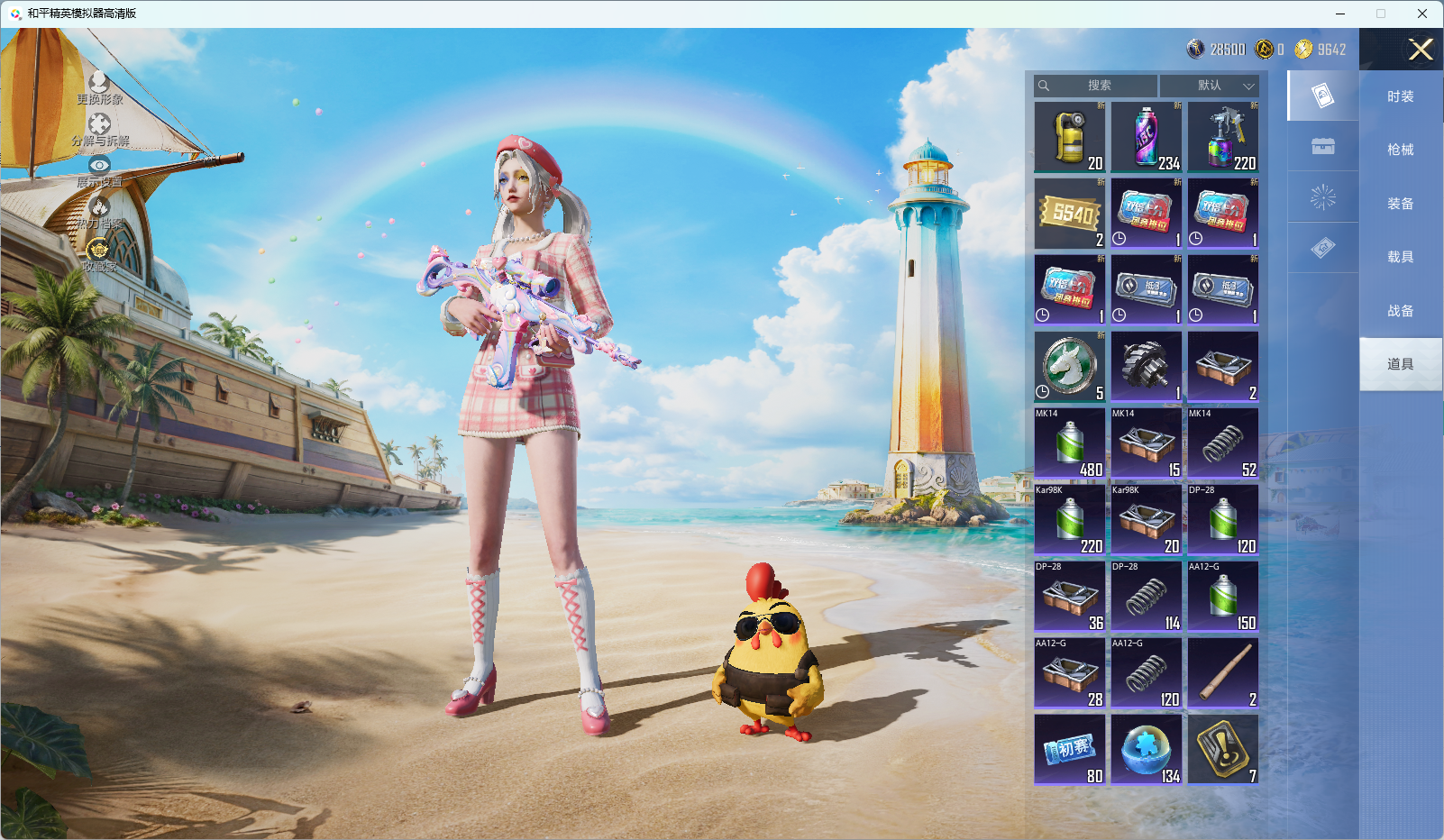Select DP-28 spring item (114)
Screen dimensions: 1444x840
pyautogui.click(x=1147, y=597)
